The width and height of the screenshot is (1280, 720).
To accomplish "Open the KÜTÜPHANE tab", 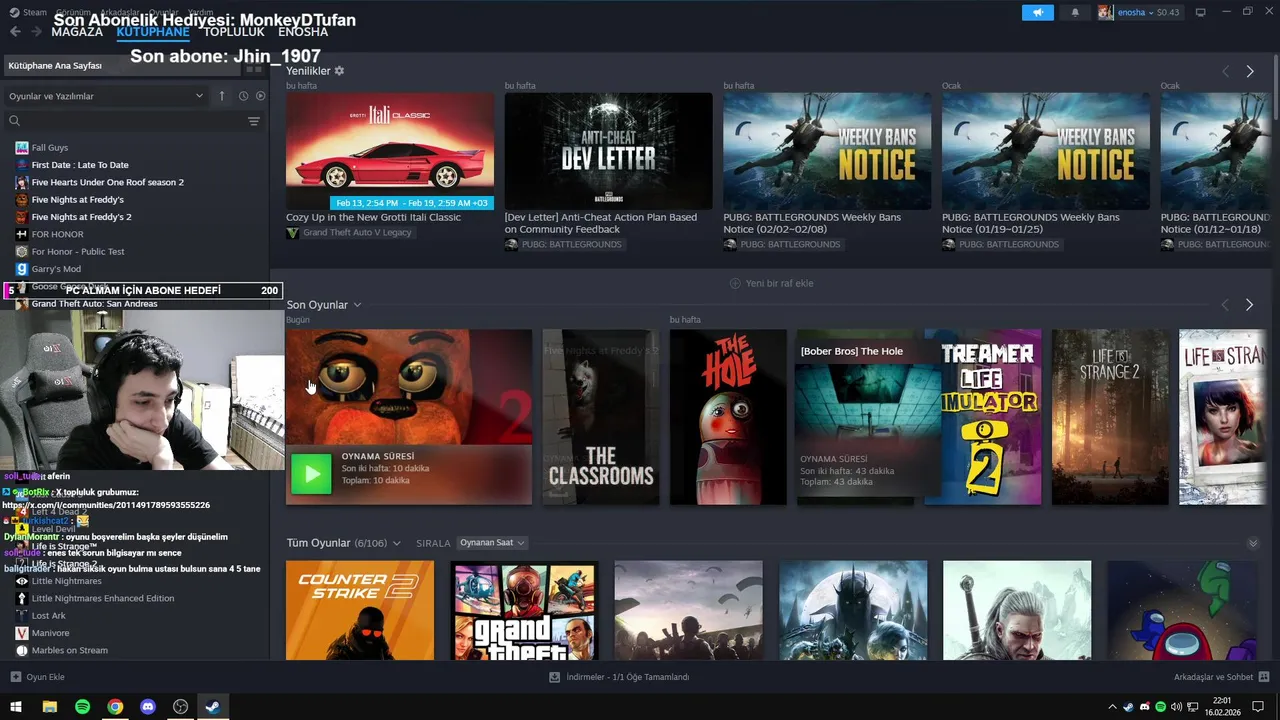I will 153,32.
